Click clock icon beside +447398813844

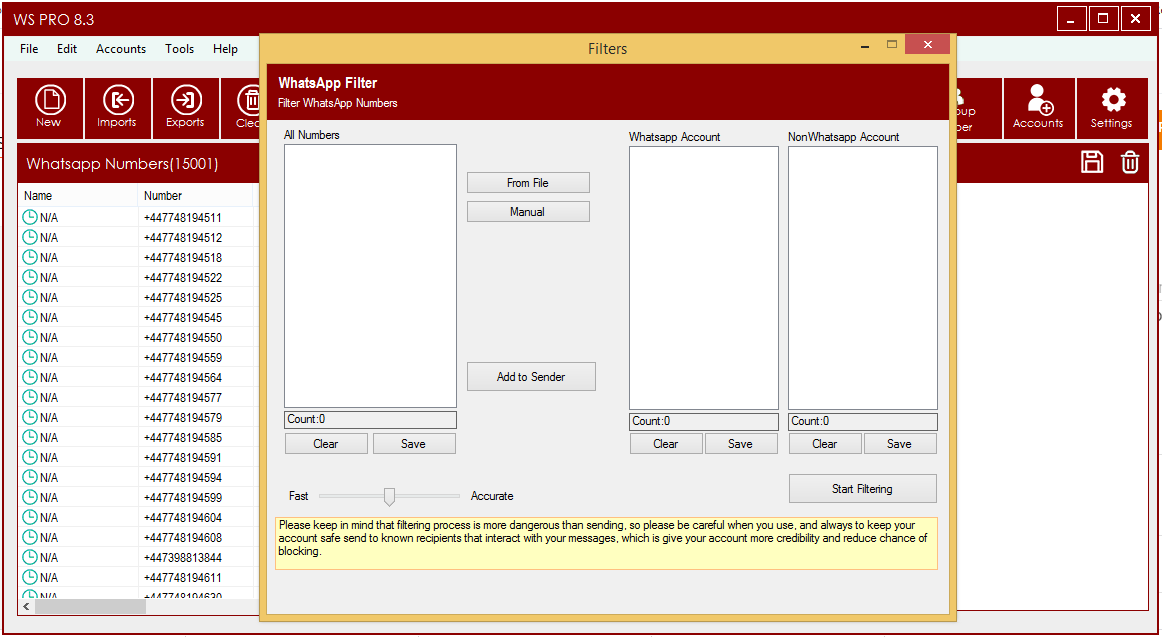click(x=30, y=557)
